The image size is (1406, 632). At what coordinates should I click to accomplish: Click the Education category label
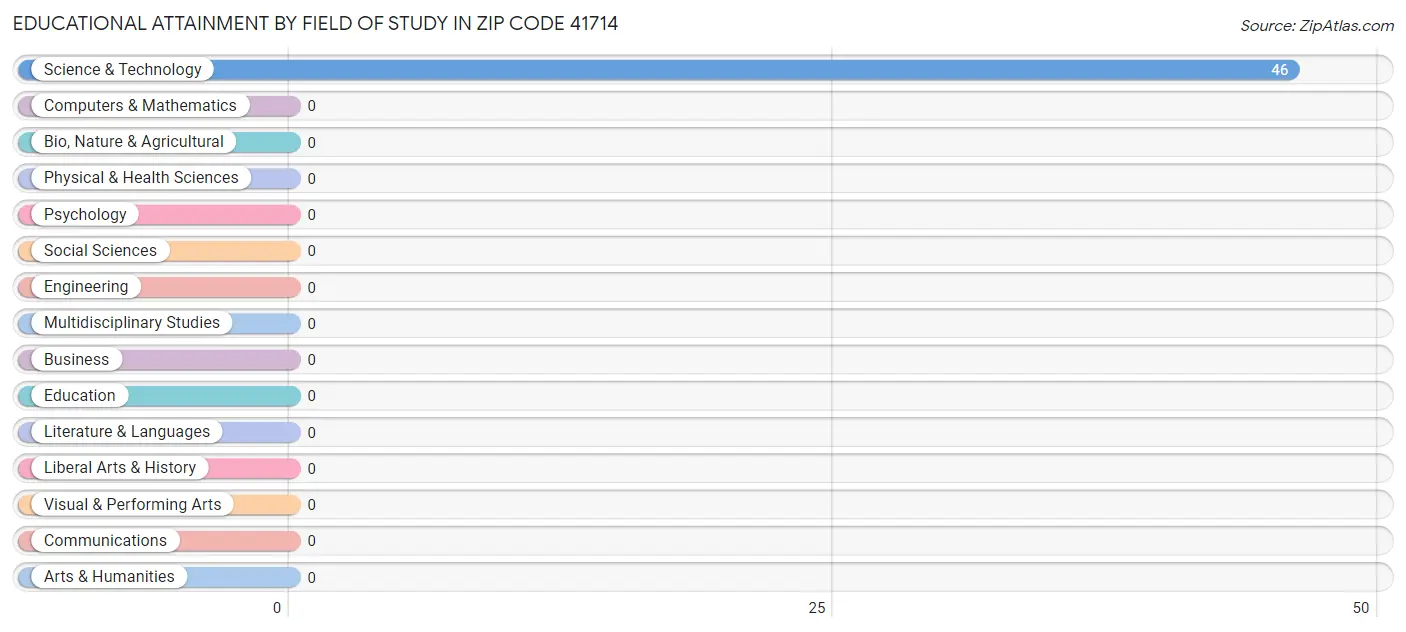click(80, 395)
